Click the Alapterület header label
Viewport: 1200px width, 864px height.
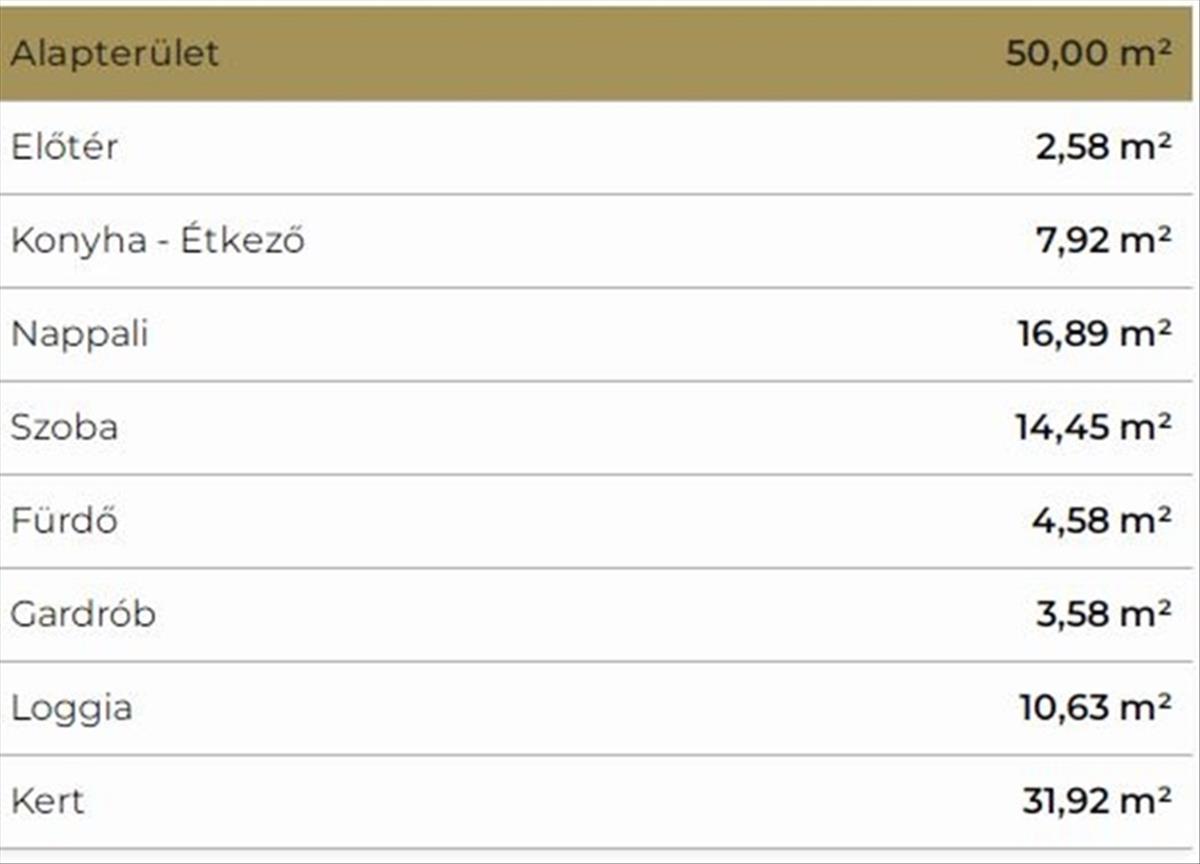point(114,53)
